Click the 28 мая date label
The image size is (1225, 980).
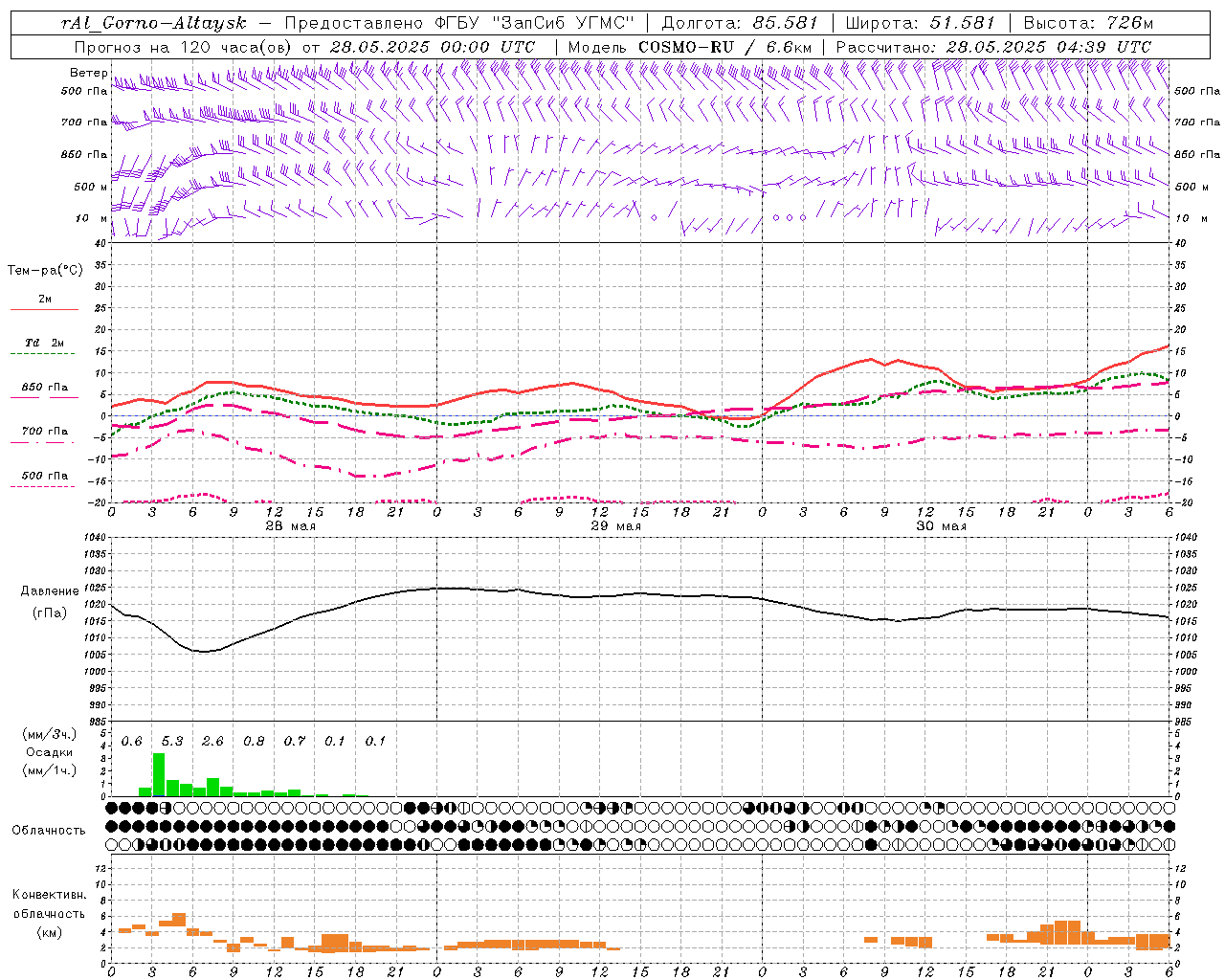(290, 526)
